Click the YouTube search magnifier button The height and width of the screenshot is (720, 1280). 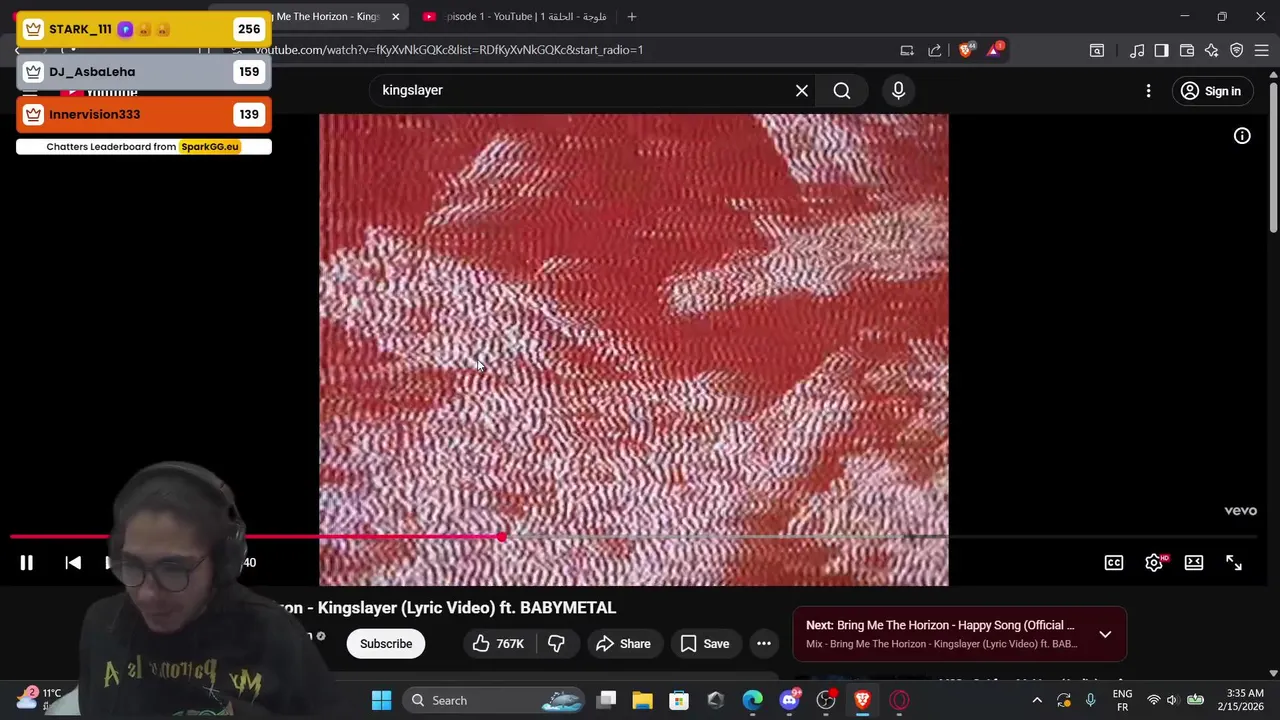[842, 91]
